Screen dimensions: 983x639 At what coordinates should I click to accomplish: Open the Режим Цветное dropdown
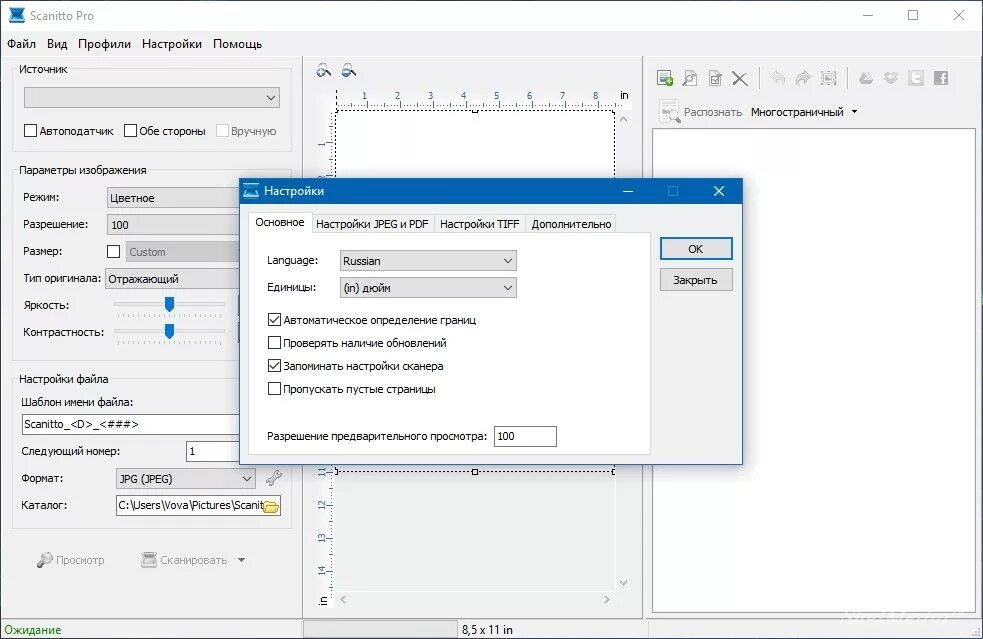[173, 198]
